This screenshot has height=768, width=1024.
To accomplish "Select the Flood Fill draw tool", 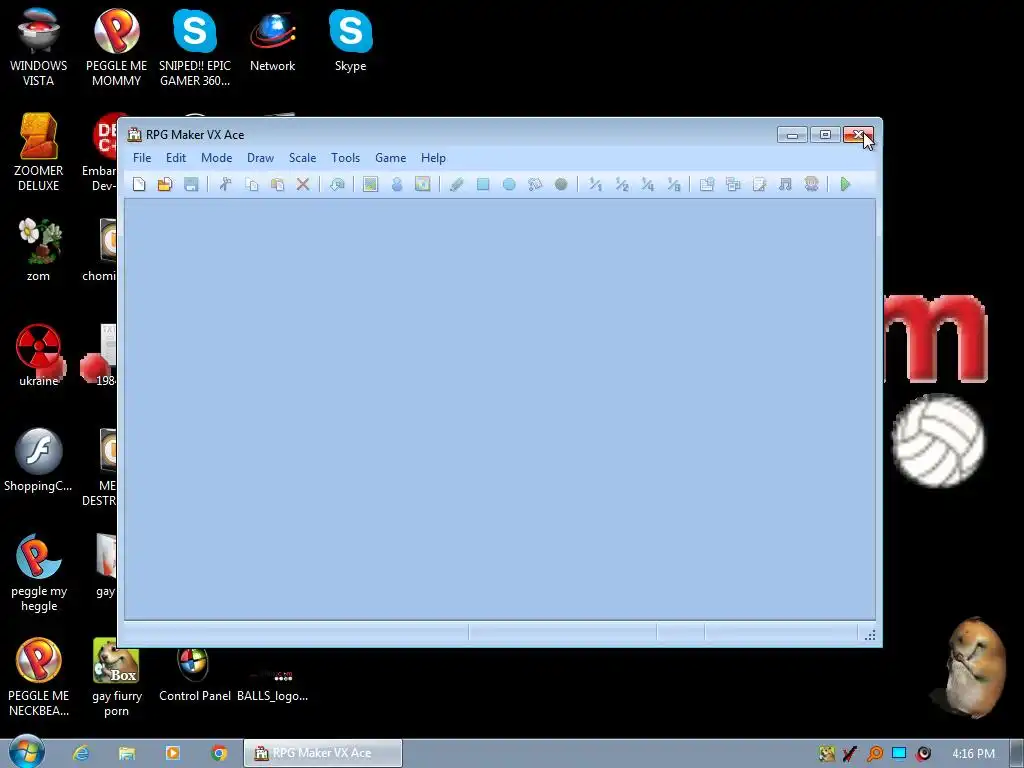I will point(535,184).
